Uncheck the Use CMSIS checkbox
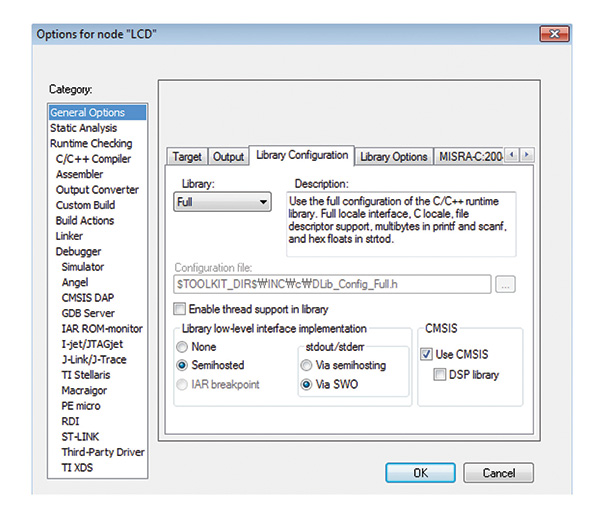Viewport: 600px width, 531px height. tap(427, 354)
